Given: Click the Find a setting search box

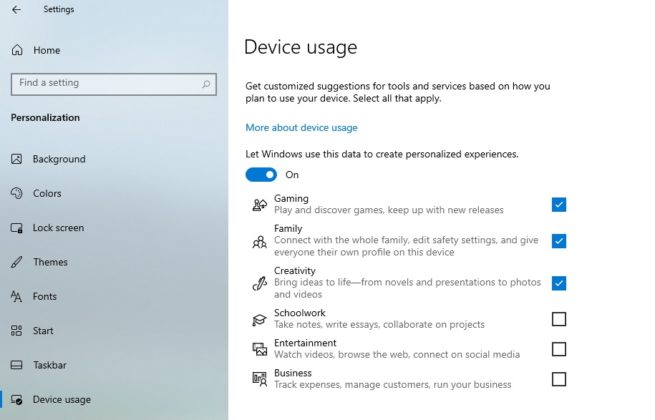Looking at the screenshot, I should point(114,84).
